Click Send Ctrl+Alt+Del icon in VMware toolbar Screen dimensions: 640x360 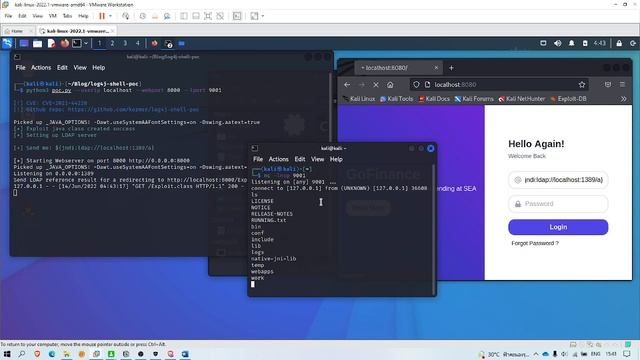(x=126, y=16)
